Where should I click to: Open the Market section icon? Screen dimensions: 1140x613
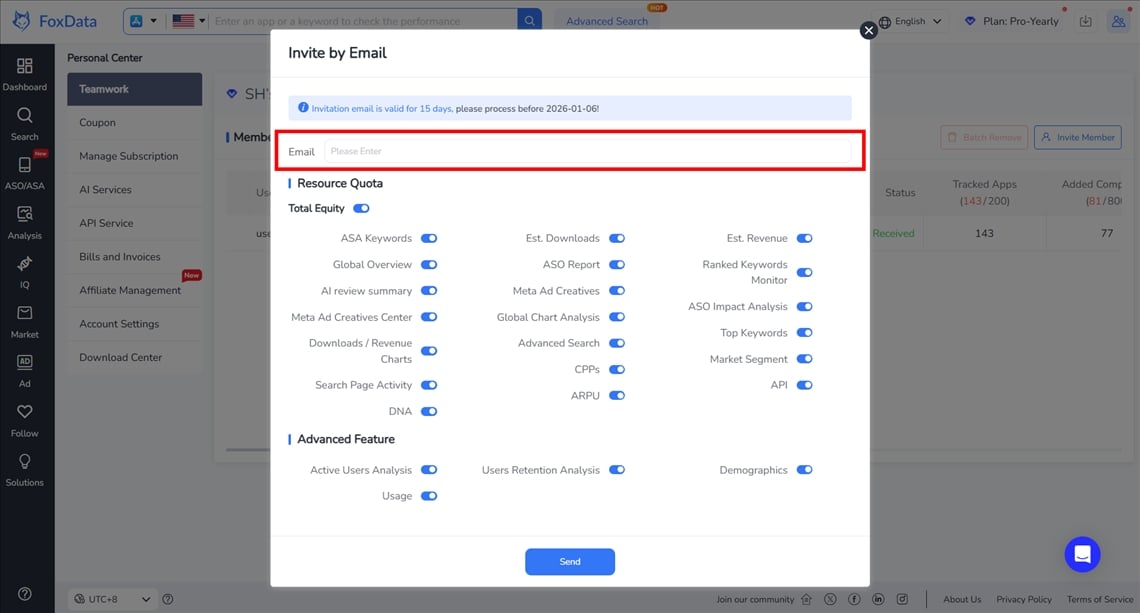[24, 314]
